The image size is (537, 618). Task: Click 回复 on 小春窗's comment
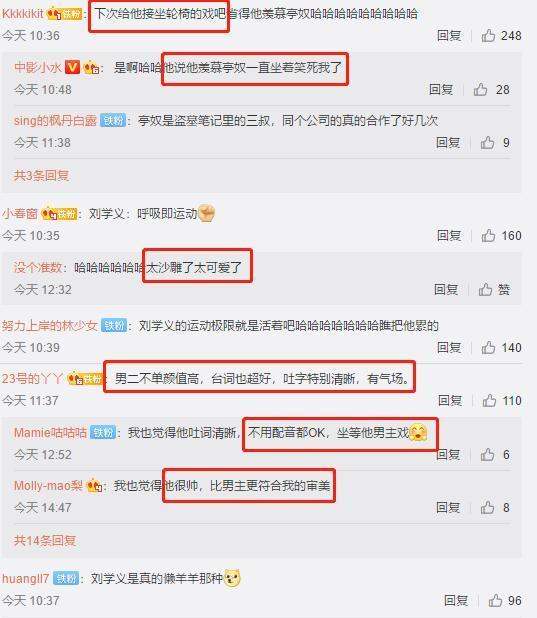[449, 236]
